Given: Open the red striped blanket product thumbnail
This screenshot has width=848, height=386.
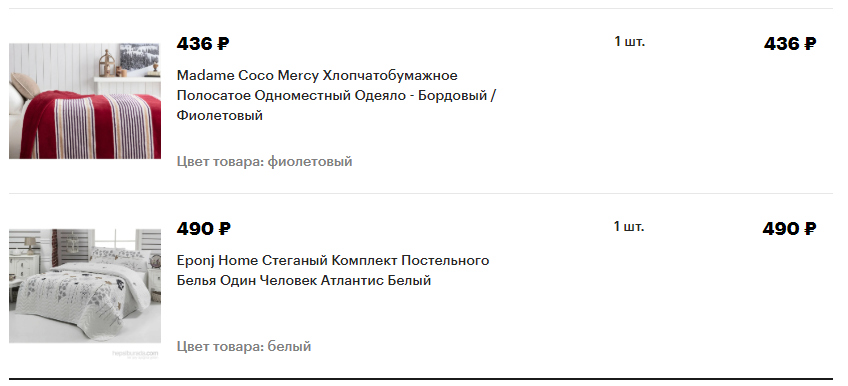Looking at the screenshot, I should [85, 101].
